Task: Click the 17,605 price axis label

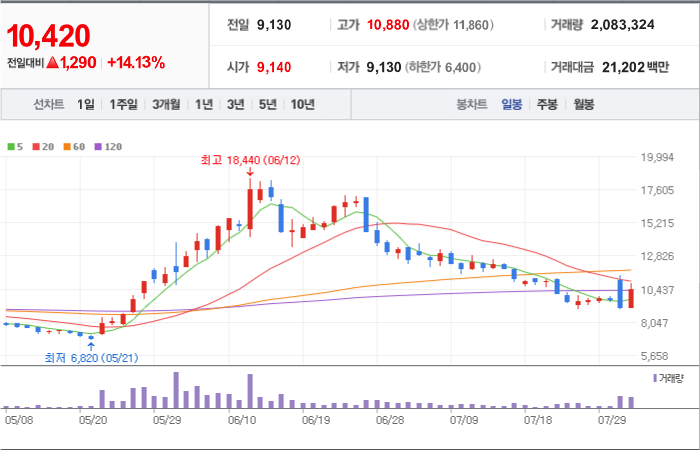Action: click(x=657, y=190)
